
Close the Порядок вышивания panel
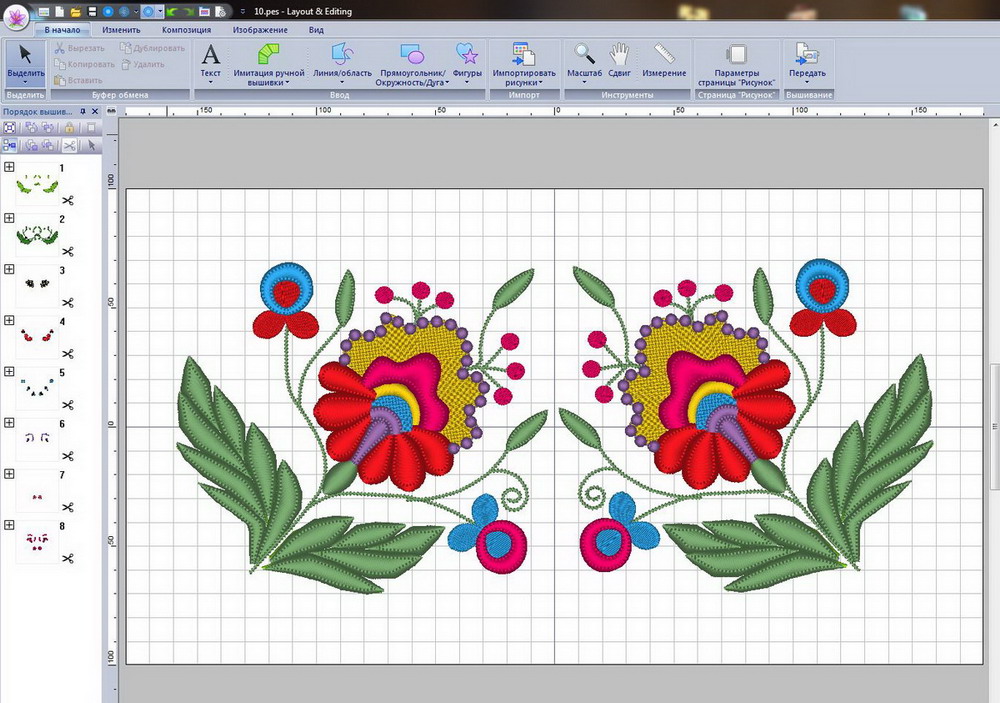(x=95, y=112)
